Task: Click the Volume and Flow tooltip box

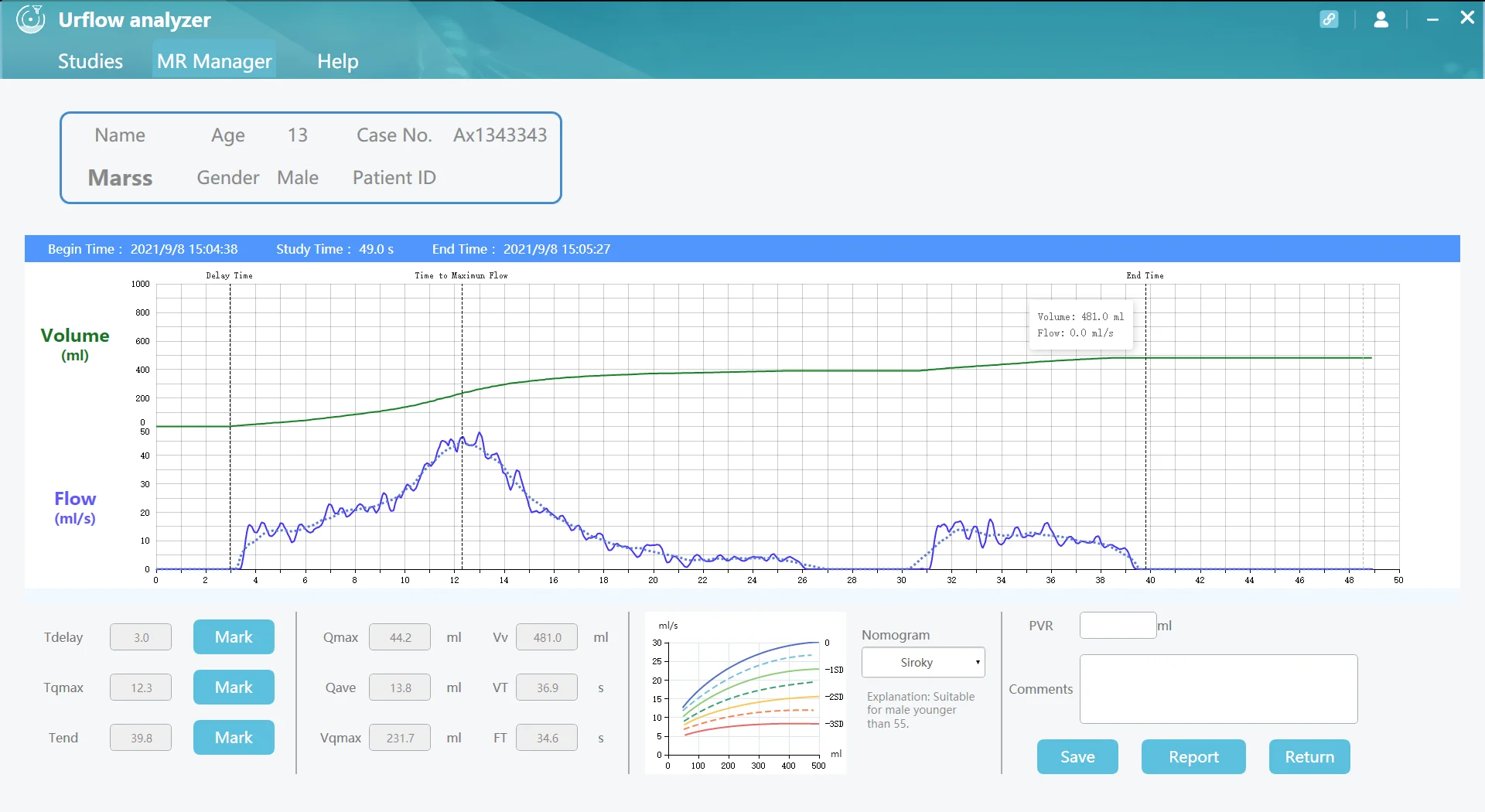Action: click(1080, 325)
